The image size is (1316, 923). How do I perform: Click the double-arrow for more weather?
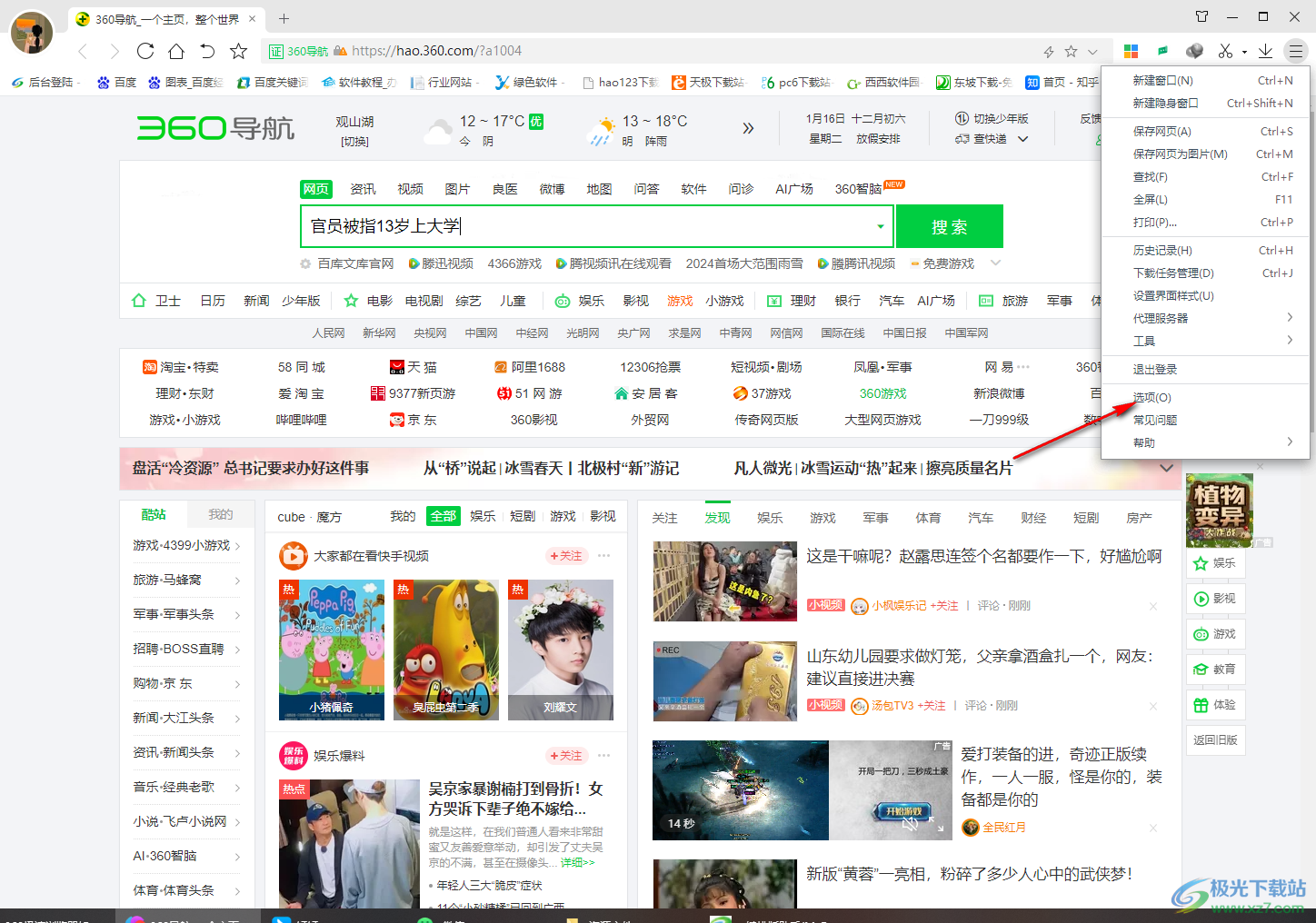tap(747, 128)
